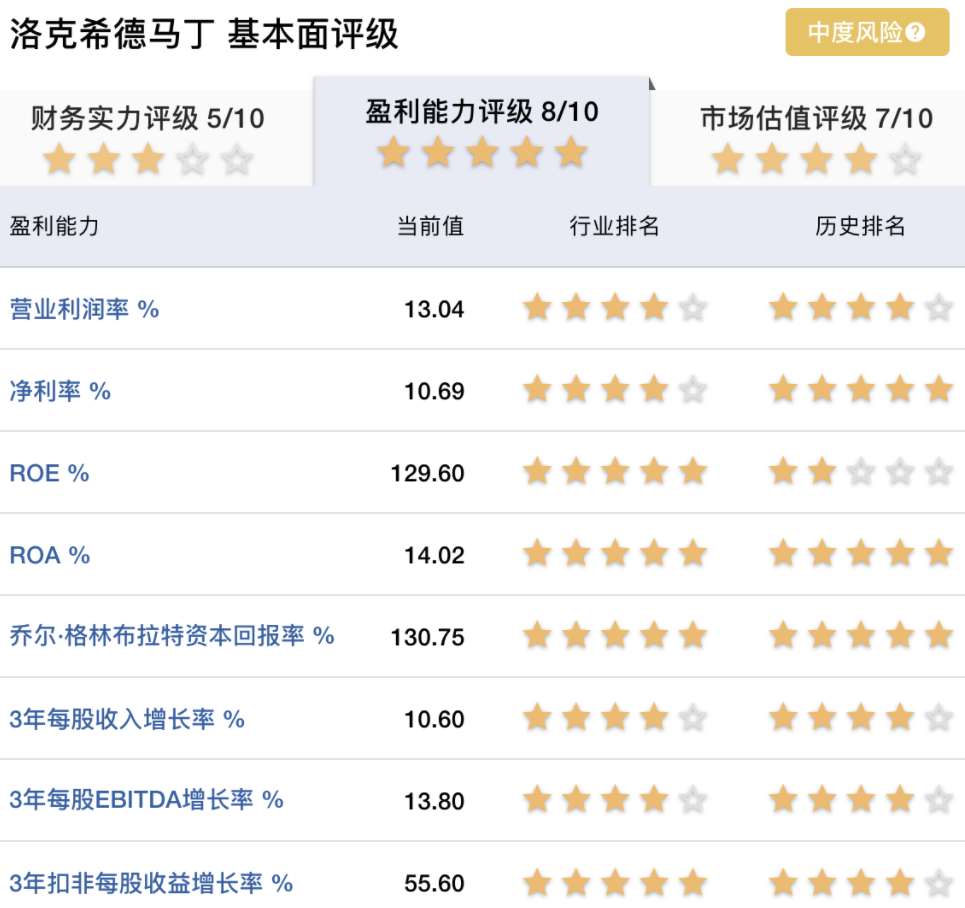Open 3年每股EBITDA增长率 % link
Image resolution: width=965 pixels, height=908 pixels.
[146, 800]
